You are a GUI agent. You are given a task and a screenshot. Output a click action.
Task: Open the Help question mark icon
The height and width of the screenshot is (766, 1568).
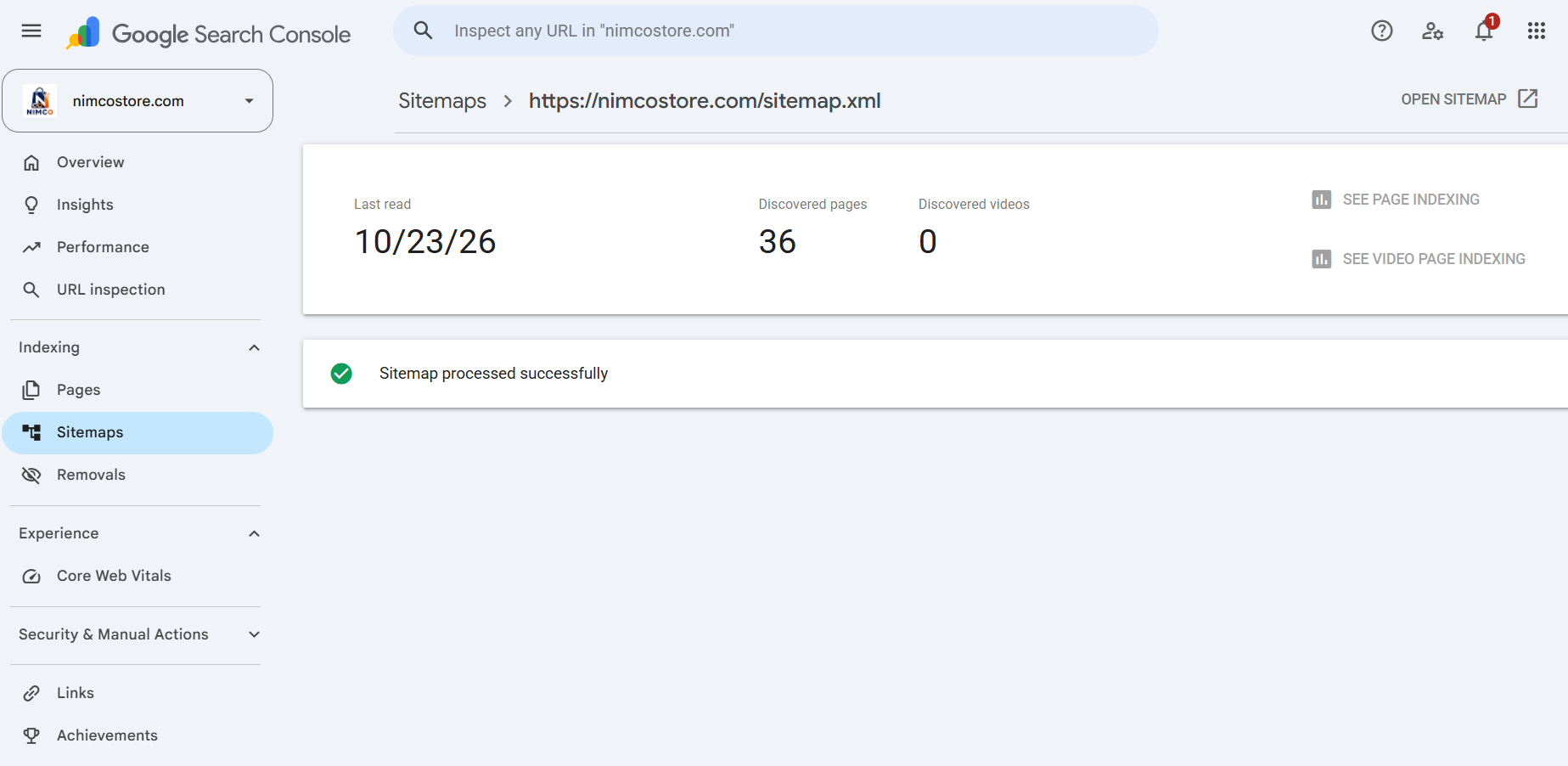tap(1382, 31)
